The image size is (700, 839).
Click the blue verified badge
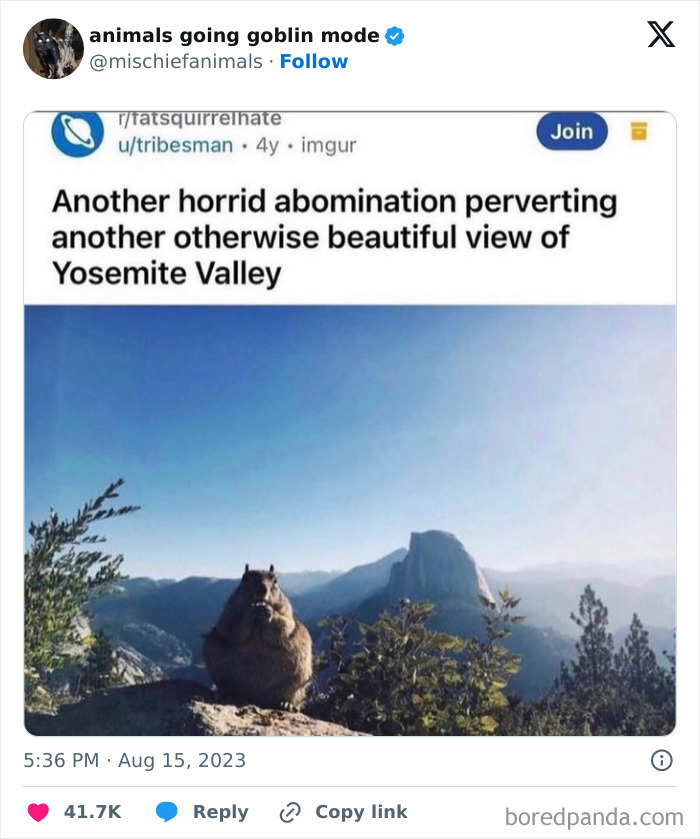click(x=395, y=36)
